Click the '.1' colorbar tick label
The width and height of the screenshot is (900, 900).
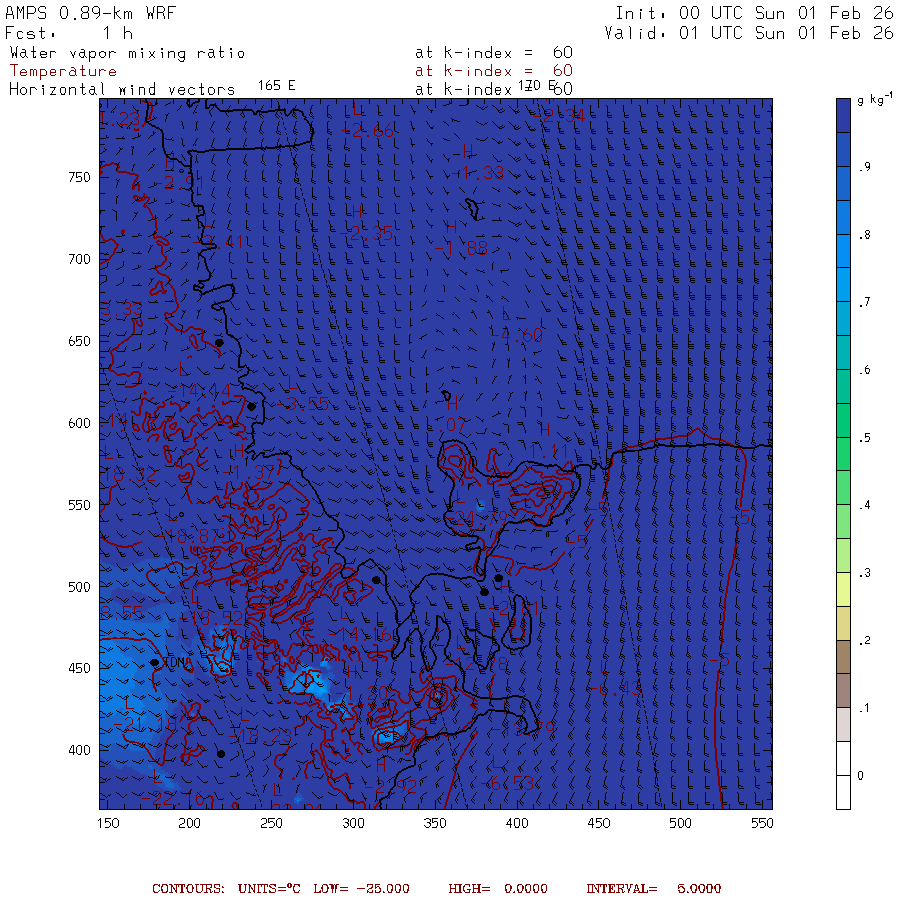pos(865,708)
